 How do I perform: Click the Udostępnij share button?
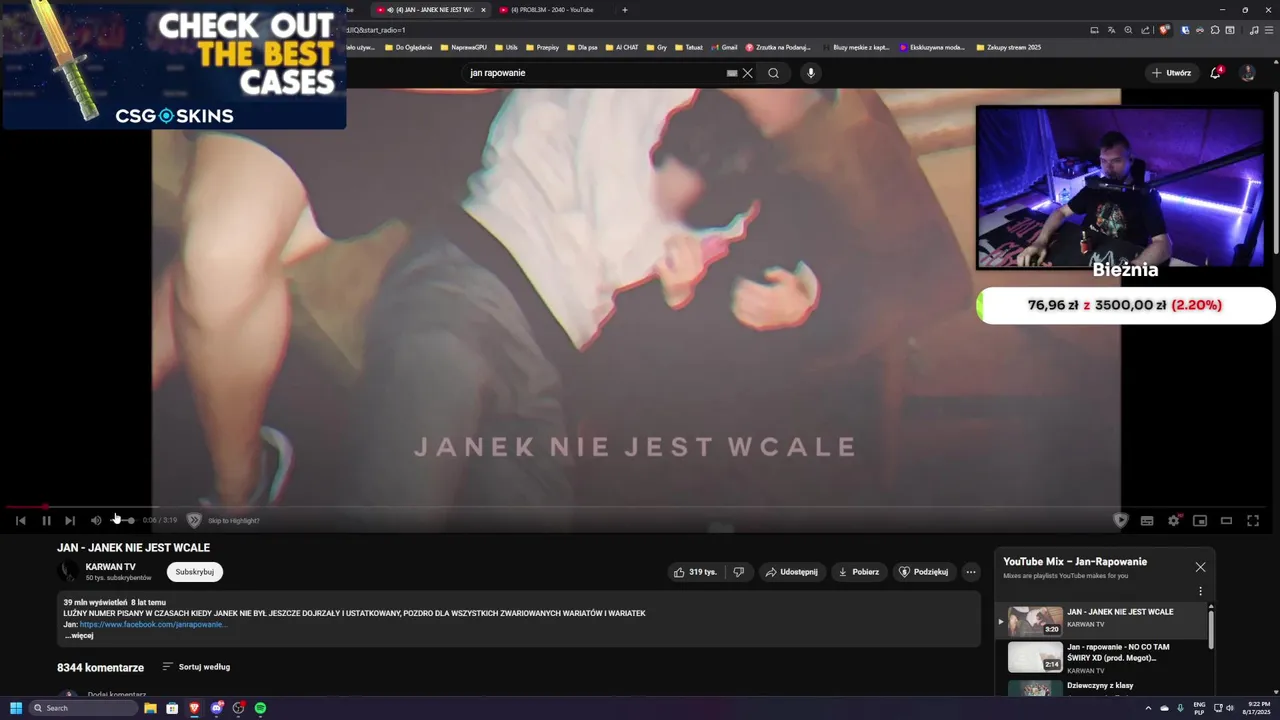(x=791, y=572)
